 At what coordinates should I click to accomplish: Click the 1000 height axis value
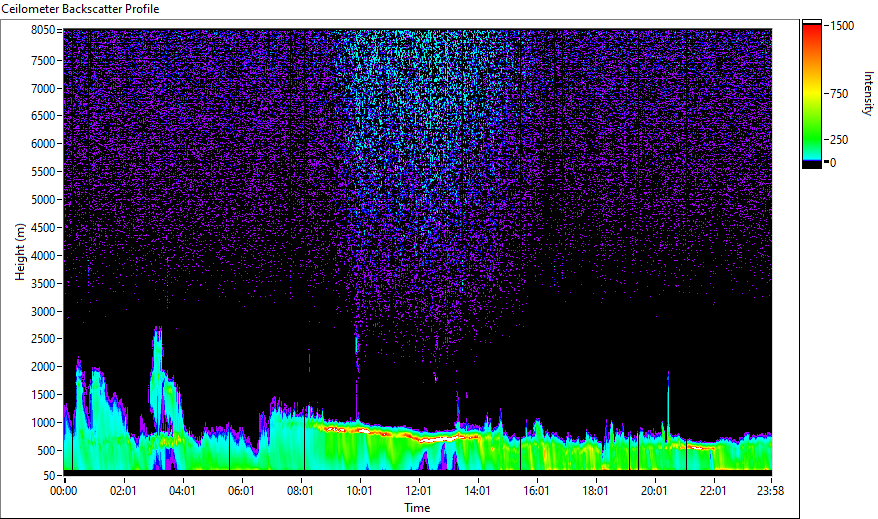click(x=43, y=423)
